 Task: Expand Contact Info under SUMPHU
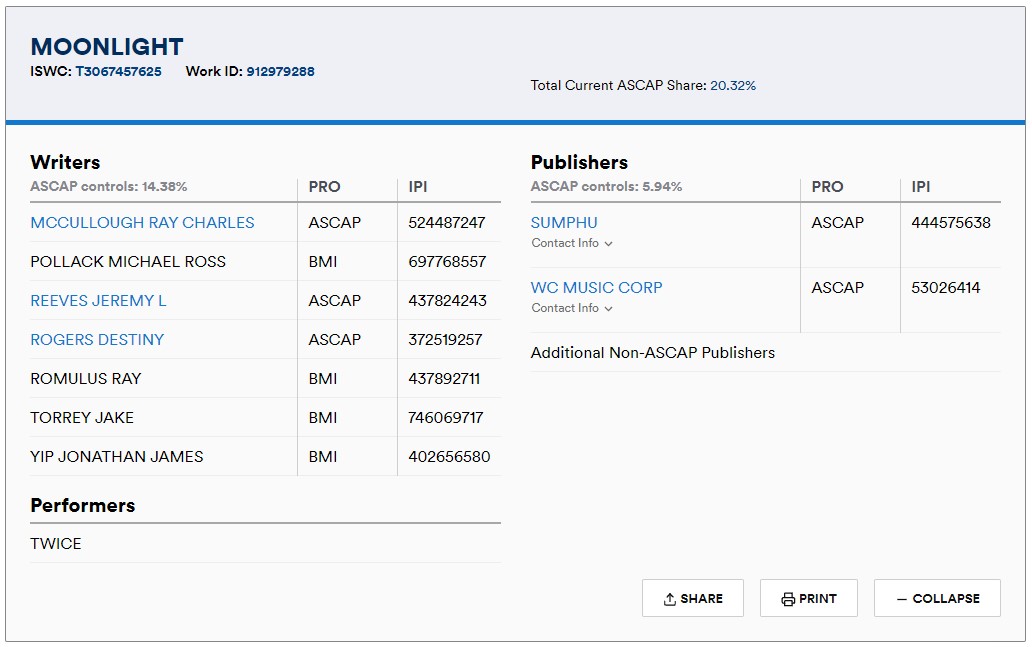click(572, 243)
